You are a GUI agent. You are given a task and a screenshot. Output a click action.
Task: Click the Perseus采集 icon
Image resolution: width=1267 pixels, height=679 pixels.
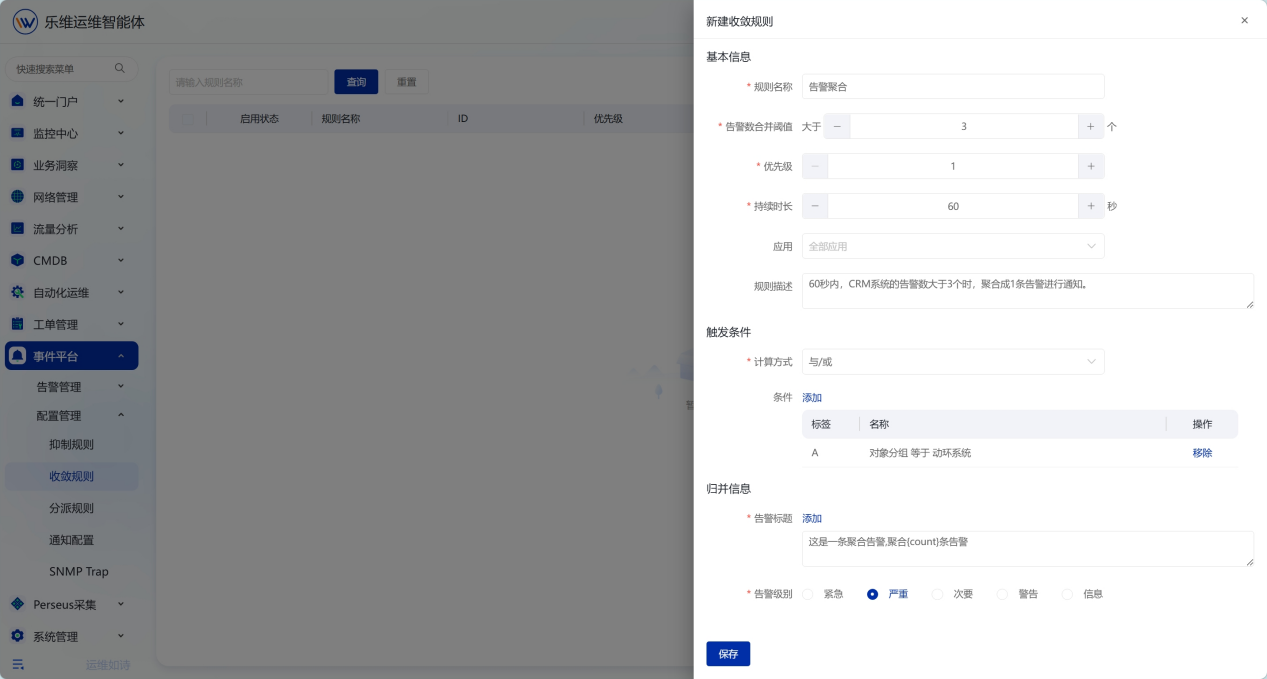pyautogui.click(x=17, y=604)
